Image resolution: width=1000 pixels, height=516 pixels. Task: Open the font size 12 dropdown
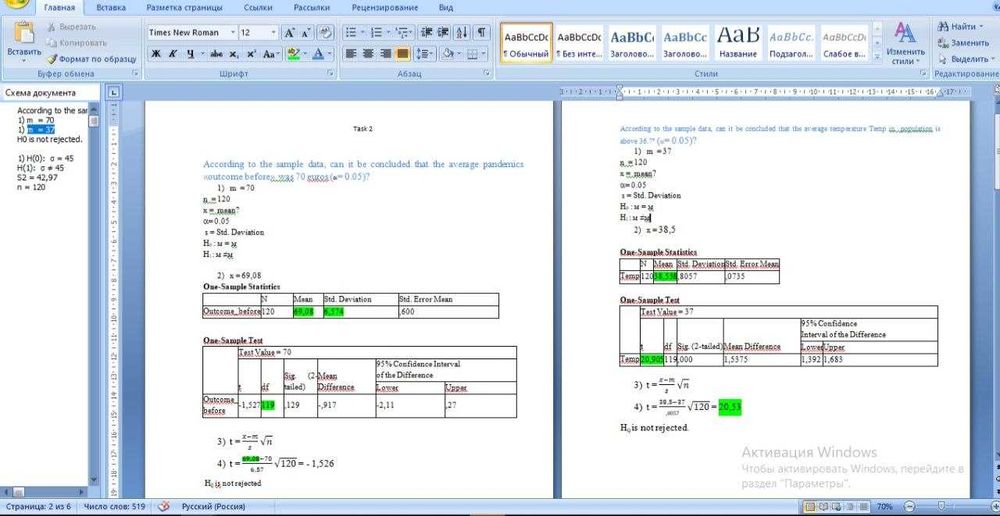[x=274, y=33]
